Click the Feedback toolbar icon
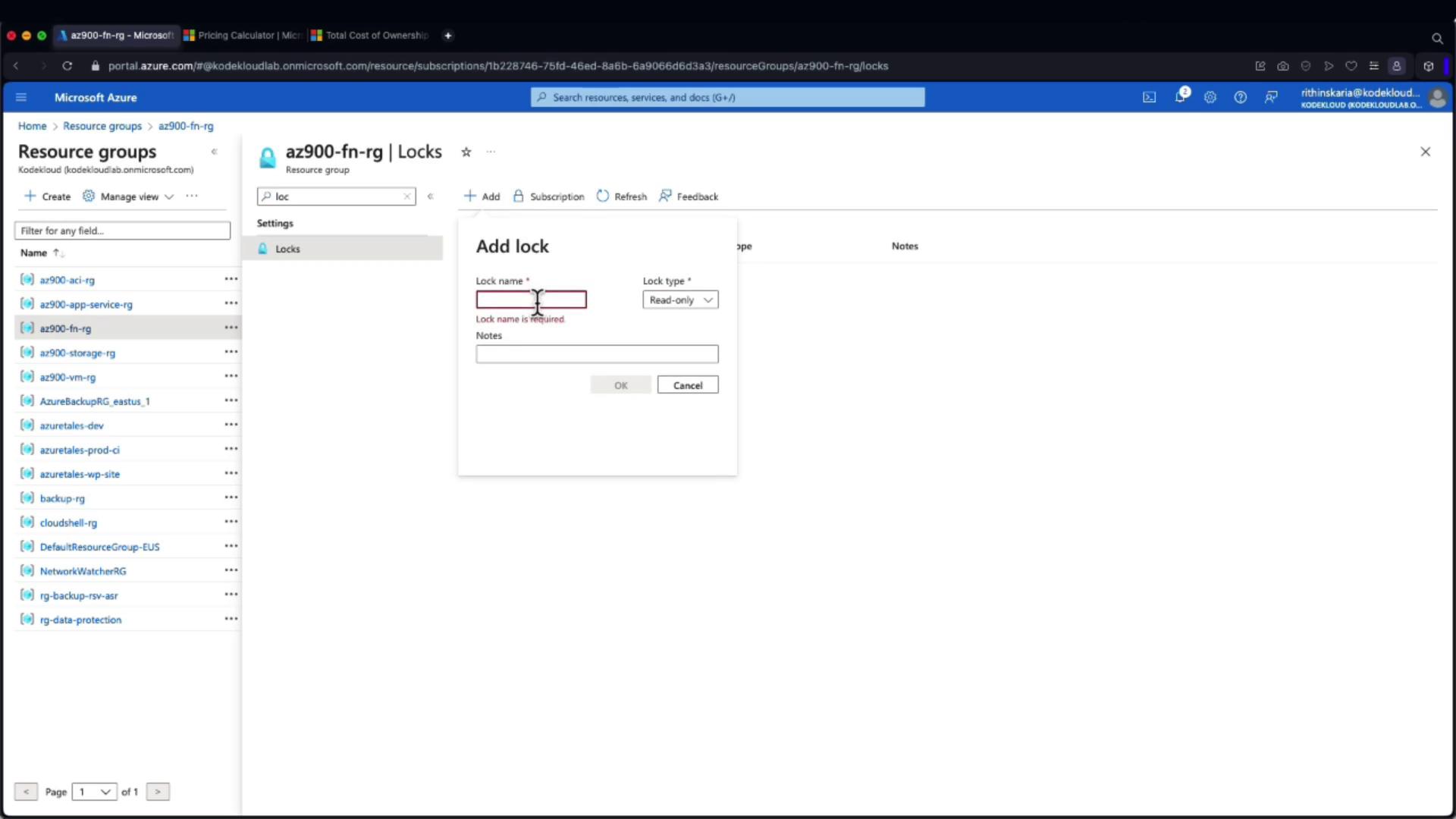Screen dimensions: 1456x819 click(665, 196)
